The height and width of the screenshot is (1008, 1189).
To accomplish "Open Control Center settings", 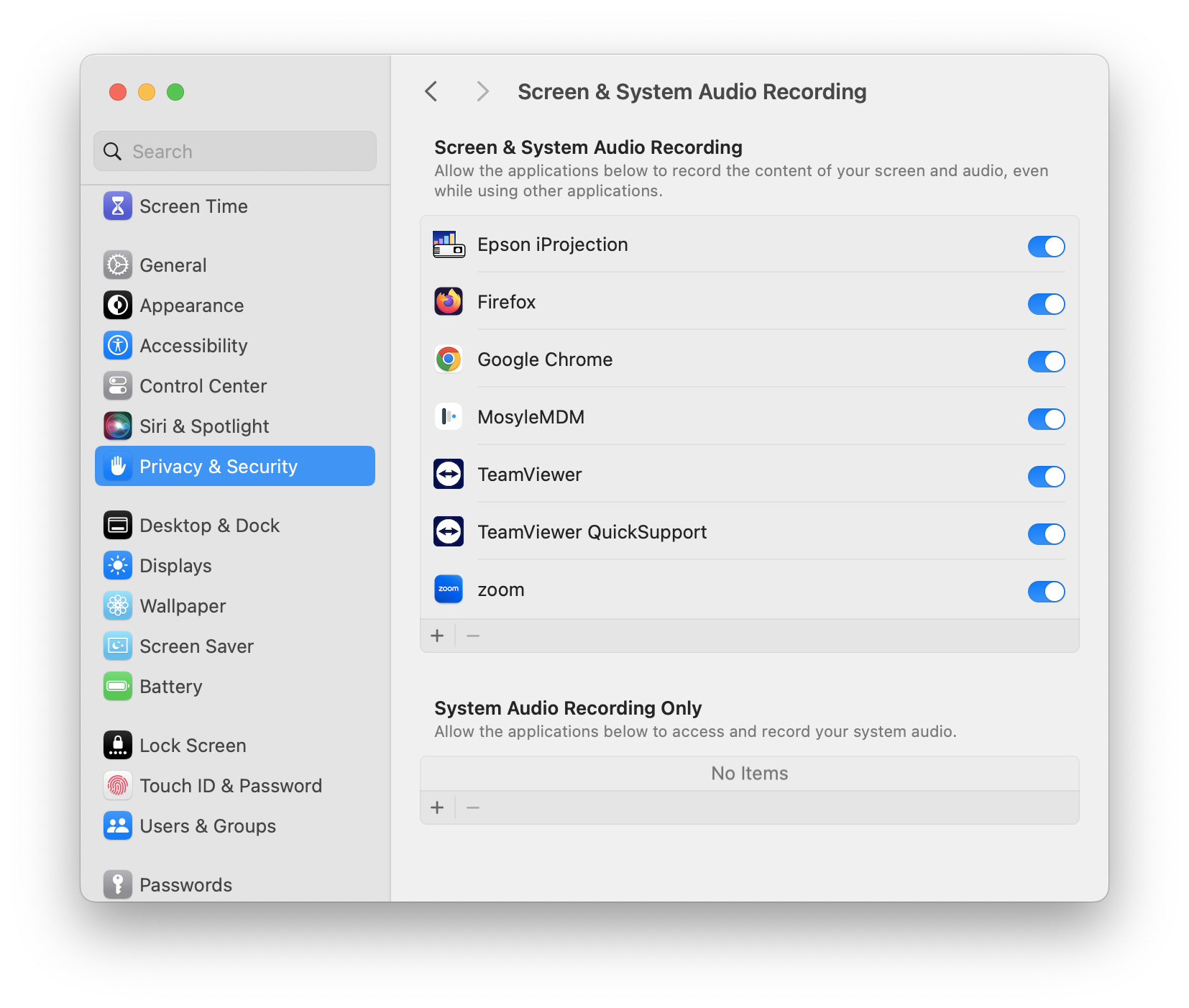I will pos(235,386).
